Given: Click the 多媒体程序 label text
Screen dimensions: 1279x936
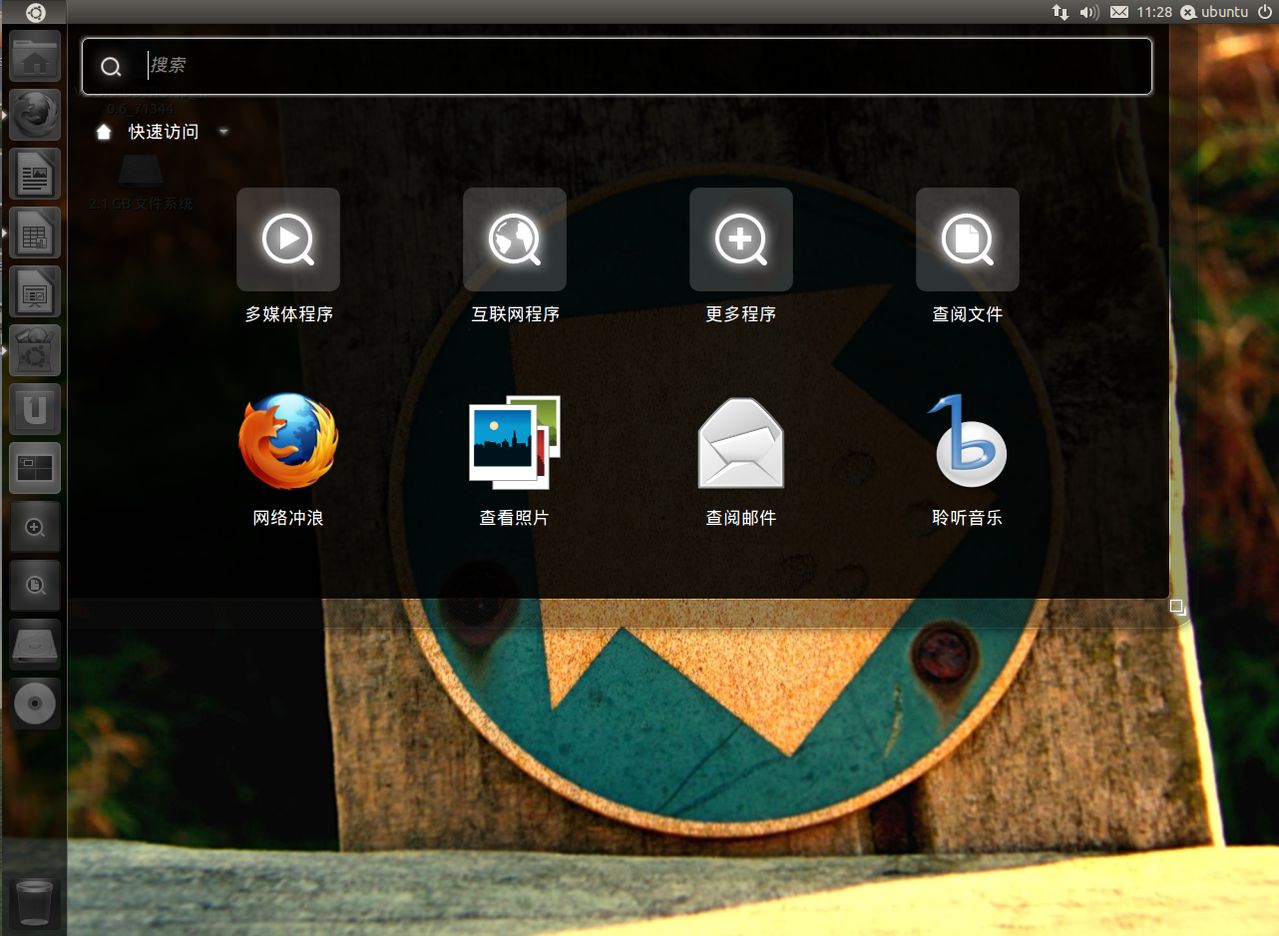Looking at the screenshot, I should click(x=289, y=314).
